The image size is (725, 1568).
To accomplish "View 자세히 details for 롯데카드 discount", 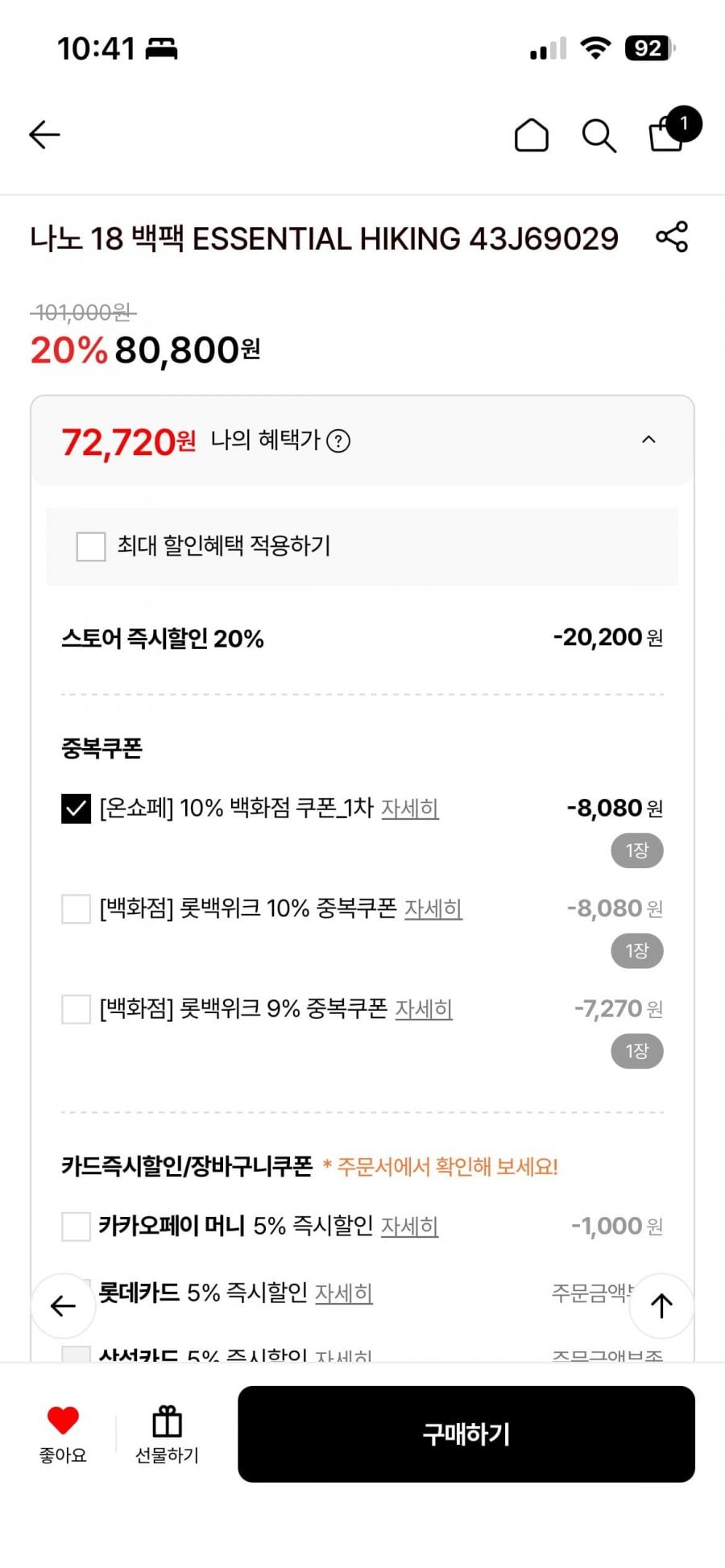I will (343, 1293).
